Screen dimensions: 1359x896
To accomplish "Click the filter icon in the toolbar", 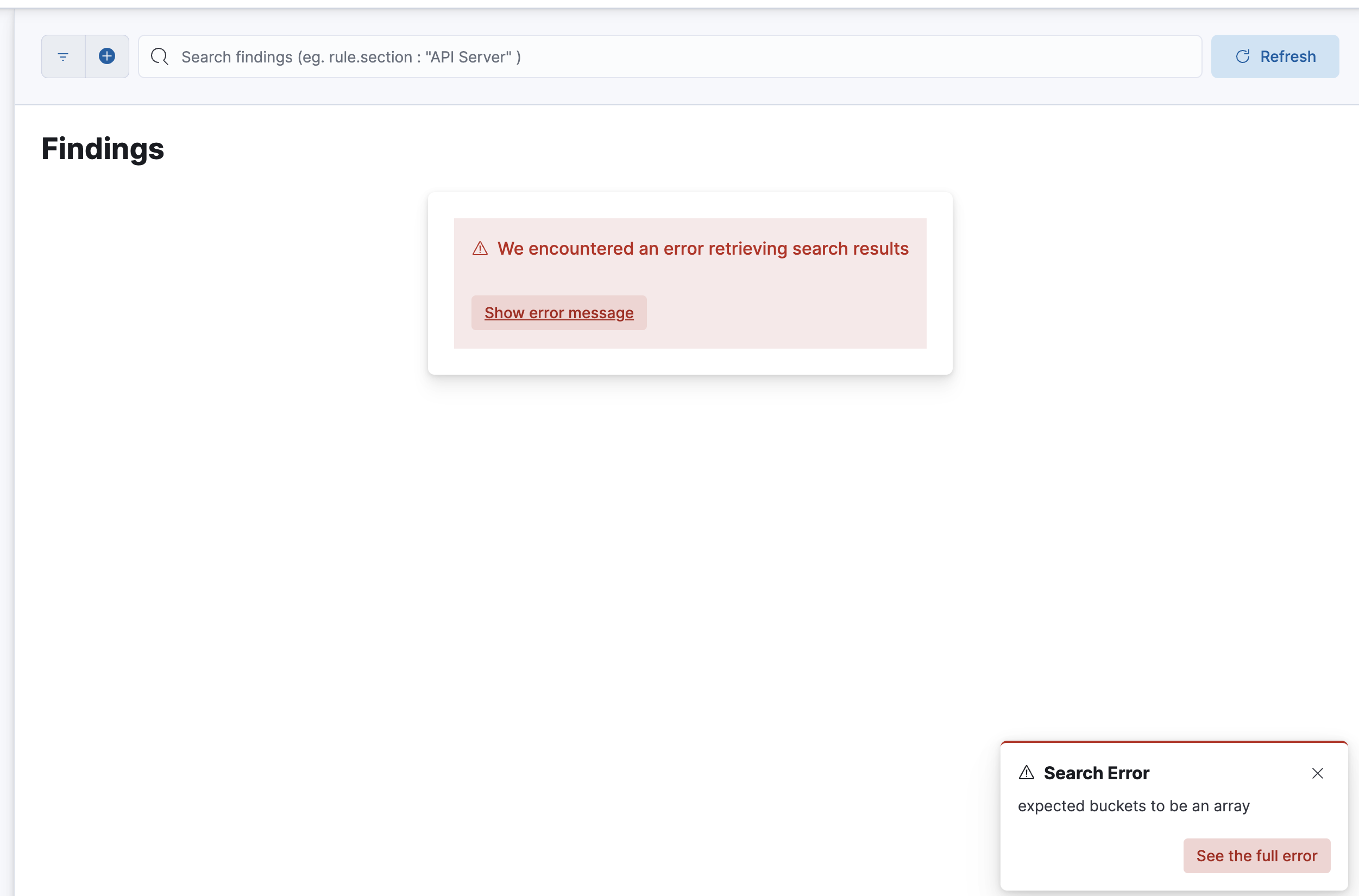I will click(x=63, y=56).
